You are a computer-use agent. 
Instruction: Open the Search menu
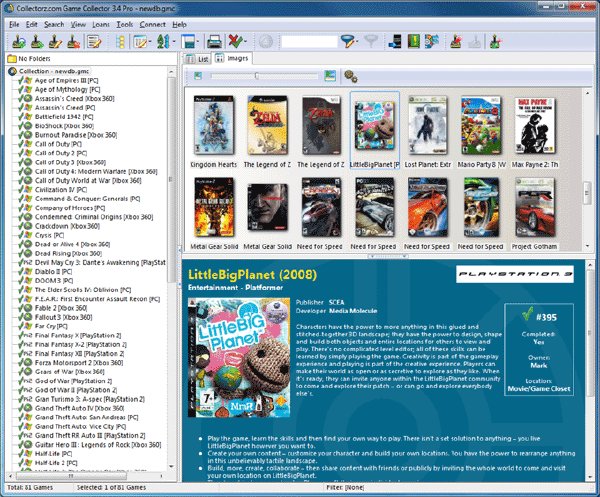pyautogui.click(x=54, y=24)
